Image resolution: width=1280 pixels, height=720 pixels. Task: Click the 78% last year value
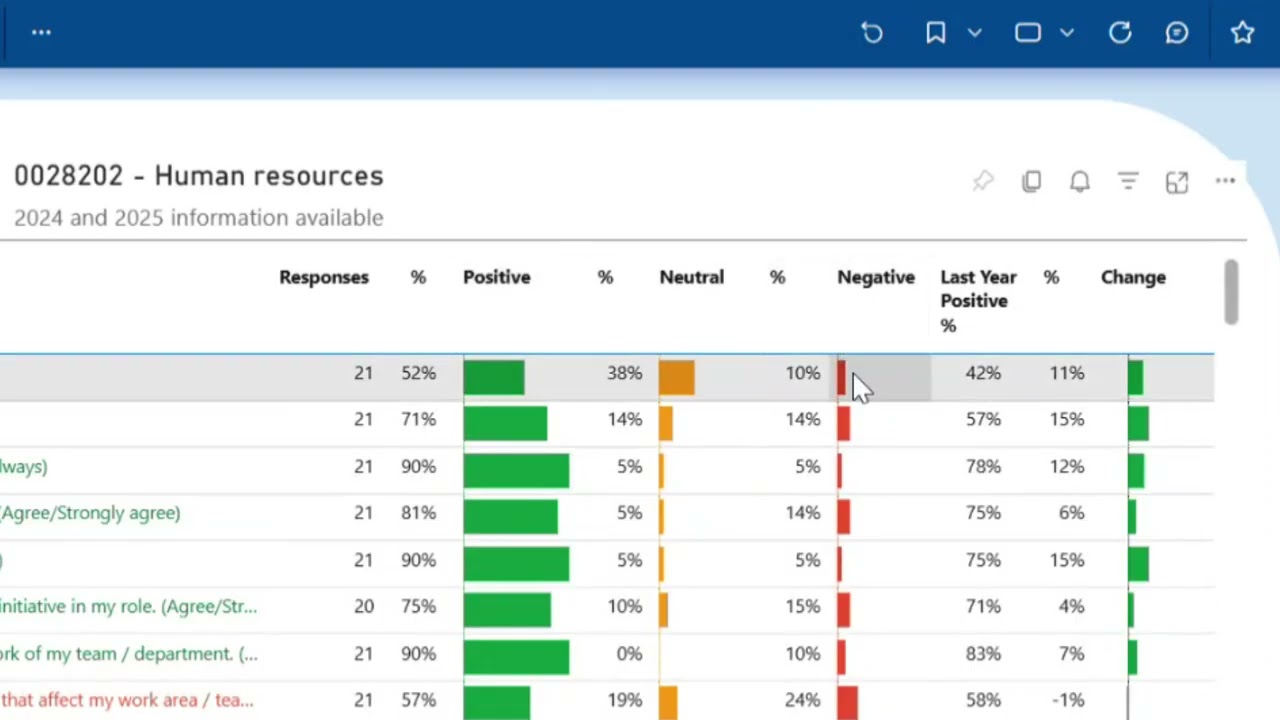coord(983,466)
